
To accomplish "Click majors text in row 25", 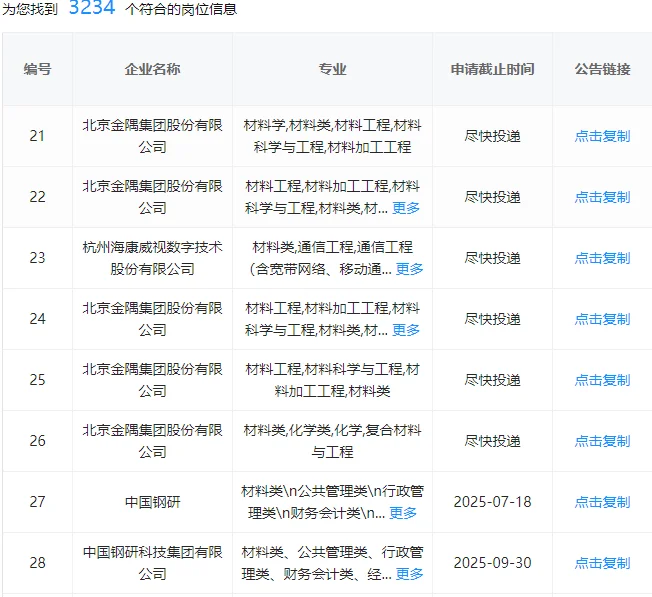I will tap(332, 380).
